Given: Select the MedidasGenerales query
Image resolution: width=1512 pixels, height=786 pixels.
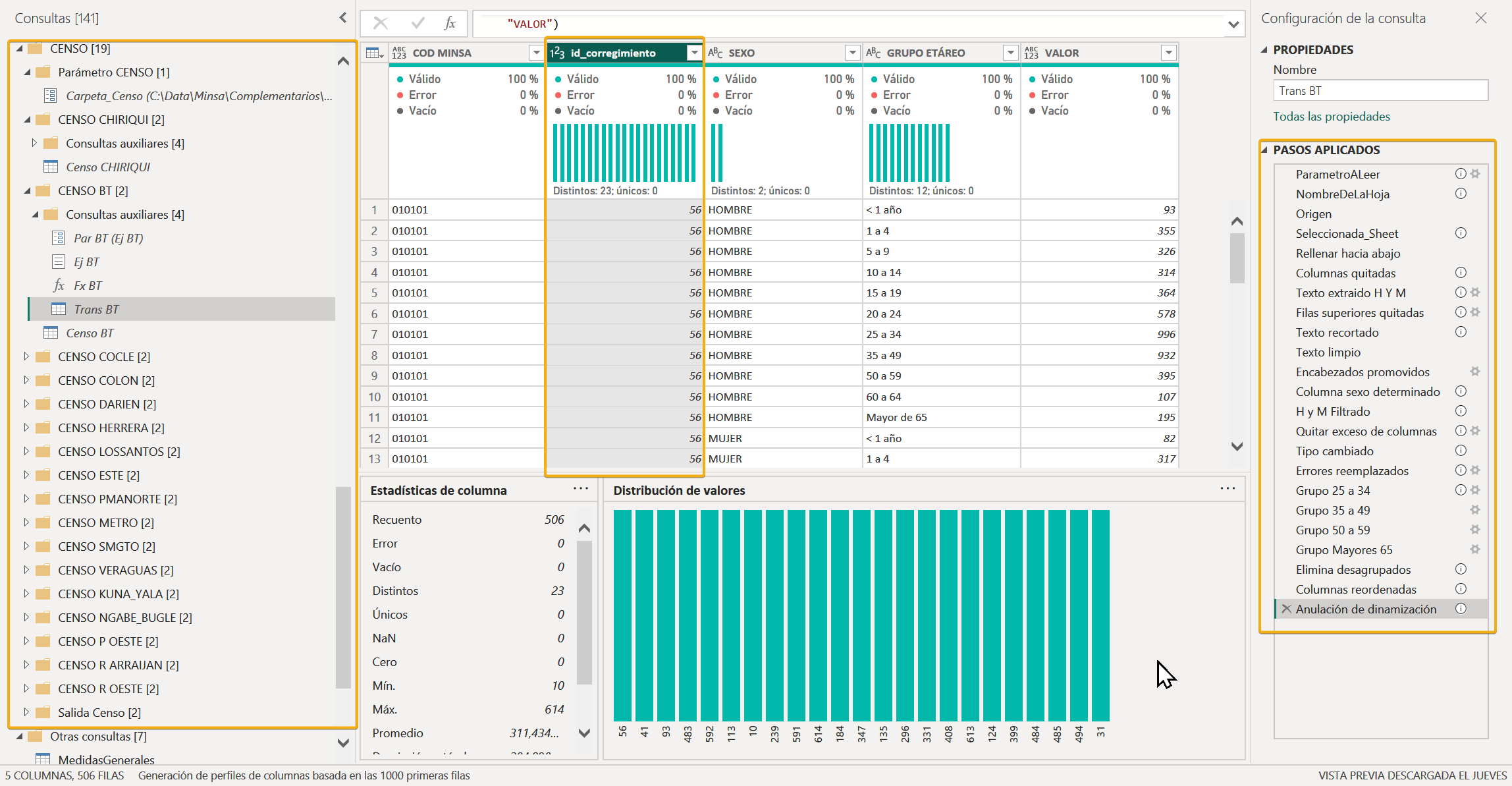Looking at the screenshot, I should pos(106,760).
